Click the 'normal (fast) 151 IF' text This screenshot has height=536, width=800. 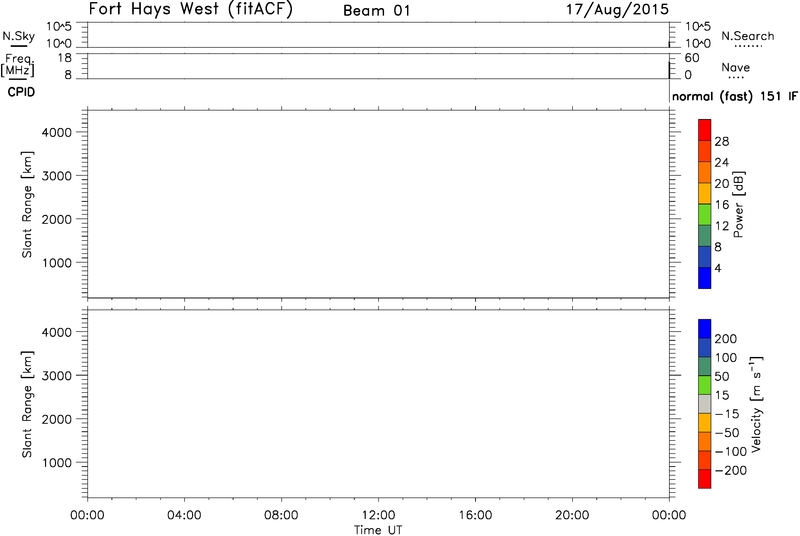(735, 96)
